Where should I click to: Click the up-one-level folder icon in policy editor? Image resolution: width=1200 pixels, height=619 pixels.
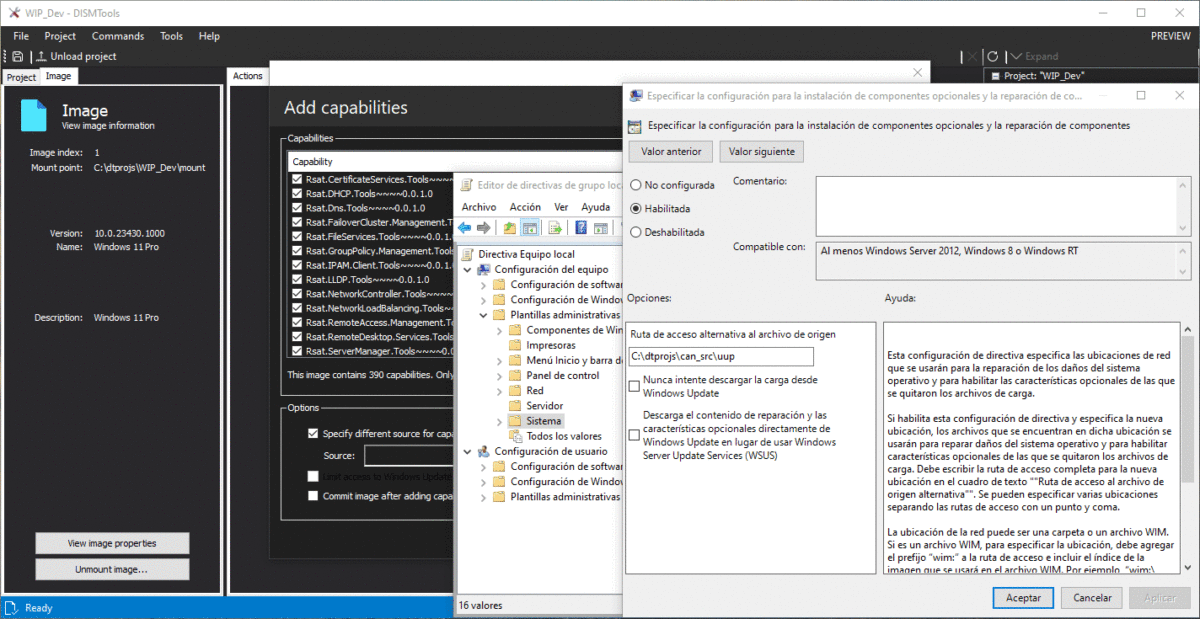coord(510,227)
